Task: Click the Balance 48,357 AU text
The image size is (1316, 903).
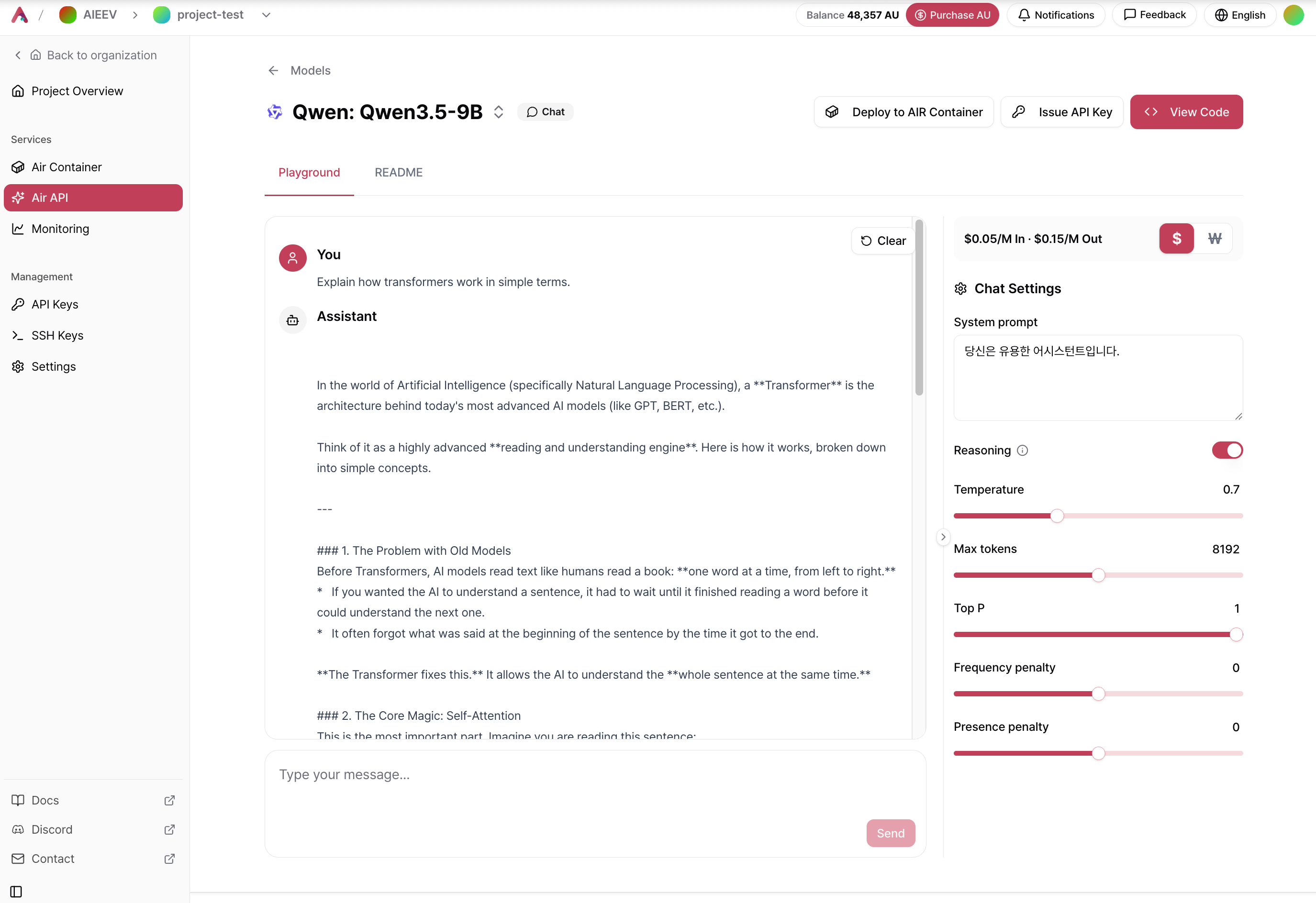Action: click(x=852, y=15)
